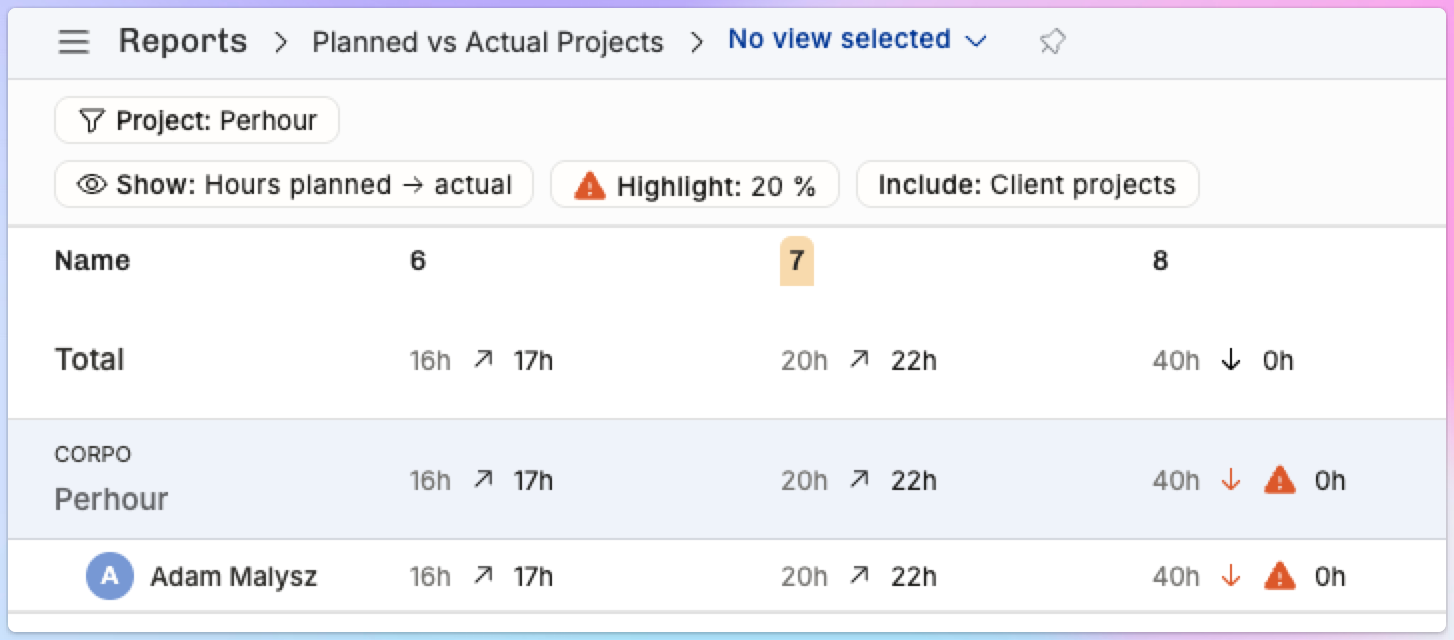This screenshot has width=1454, height=640.
Task: Pin this report with the pin icon
Action: tap(1052, 42)
